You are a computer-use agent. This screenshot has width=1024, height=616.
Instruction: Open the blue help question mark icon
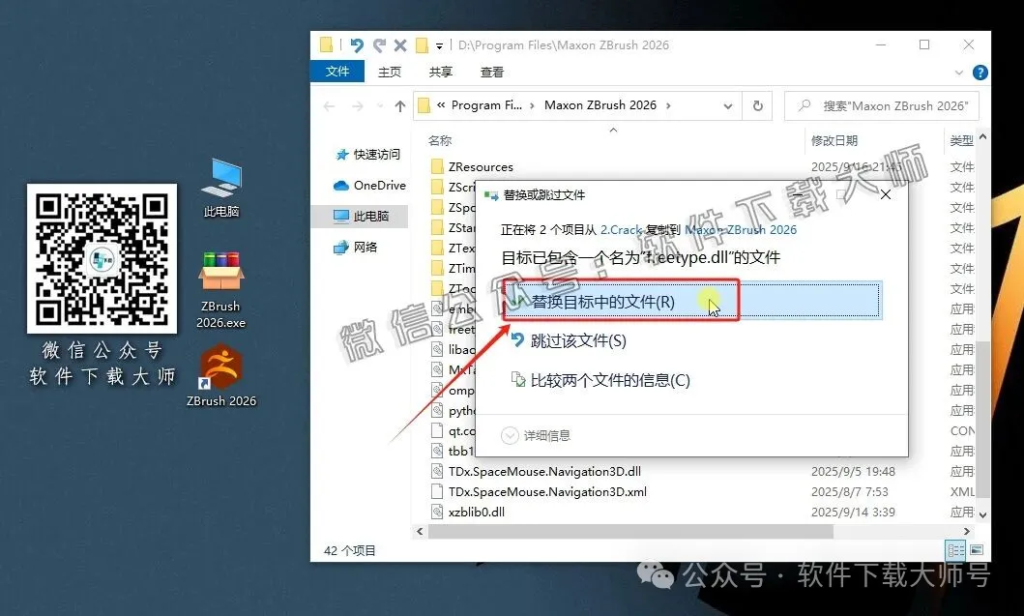point(980,72)
